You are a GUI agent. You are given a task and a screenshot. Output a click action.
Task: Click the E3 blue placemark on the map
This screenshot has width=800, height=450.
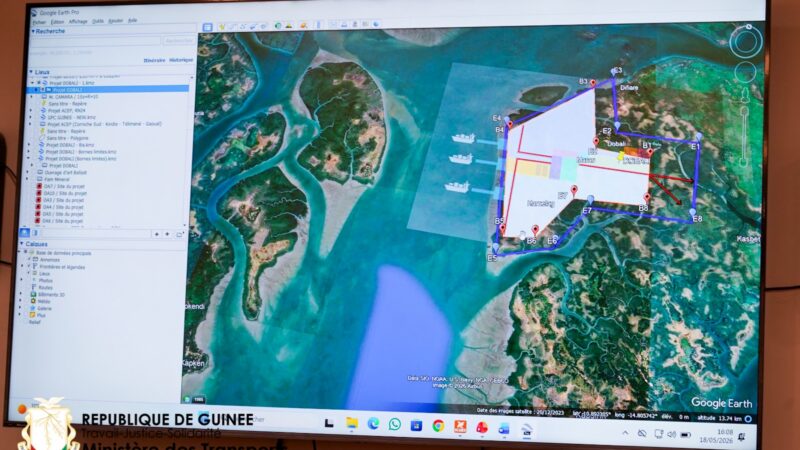pyautogui.click(x=614, y=72)
